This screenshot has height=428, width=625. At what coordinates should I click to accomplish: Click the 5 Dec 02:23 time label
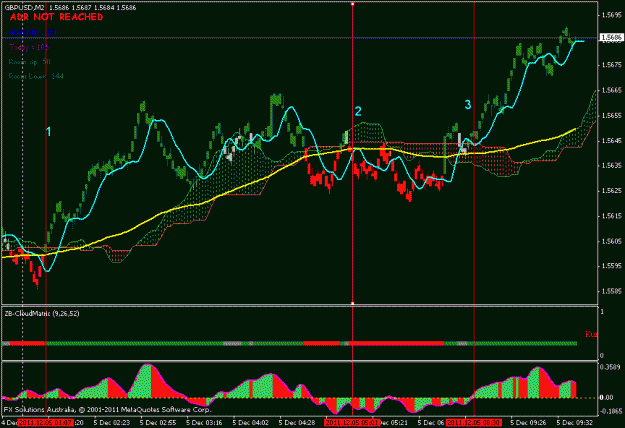pos(112,422)
